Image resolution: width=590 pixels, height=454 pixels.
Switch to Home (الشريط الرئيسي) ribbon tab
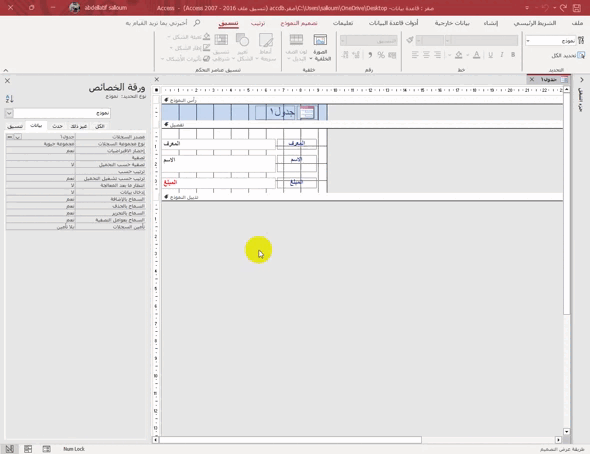point(535,23)
